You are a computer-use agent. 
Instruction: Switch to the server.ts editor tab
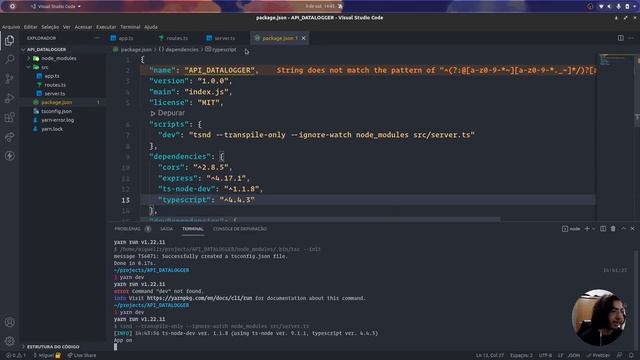[x=225, y=38]
